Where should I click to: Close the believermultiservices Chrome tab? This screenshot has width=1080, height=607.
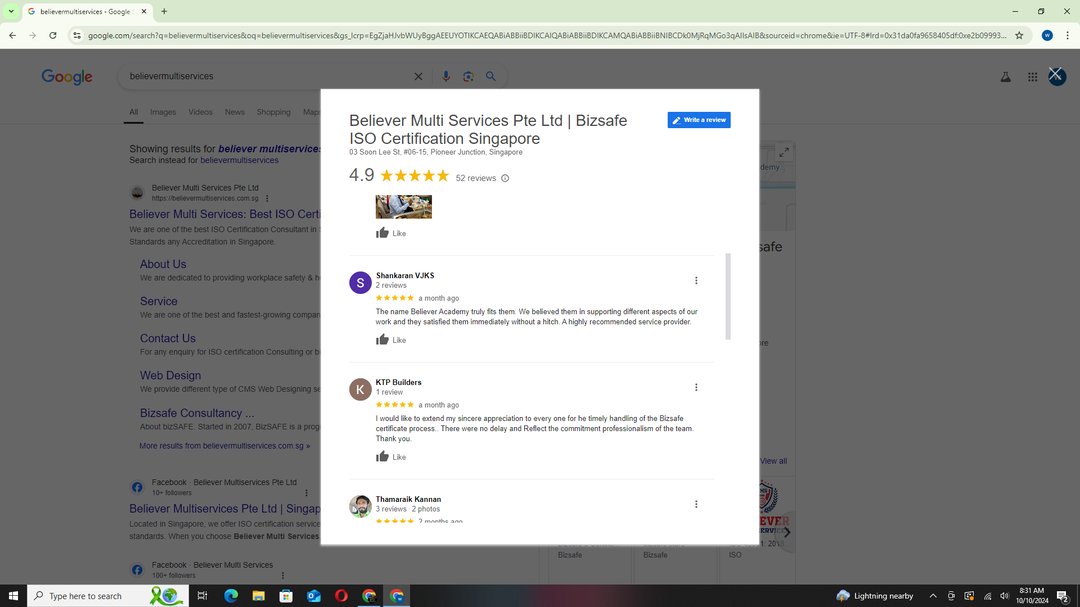point(144,12)
